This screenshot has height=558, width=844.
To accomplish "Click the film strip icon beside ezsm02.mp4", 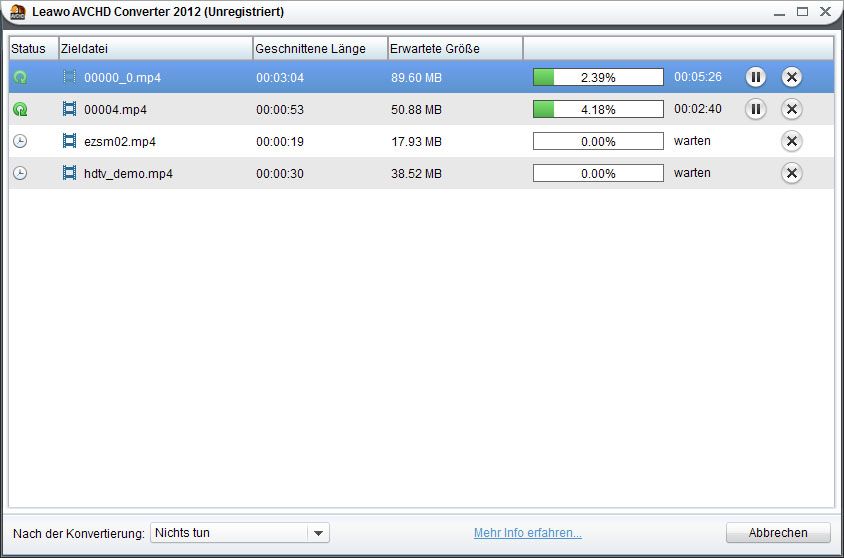I will pyautogui.click(x=69, y=141).
